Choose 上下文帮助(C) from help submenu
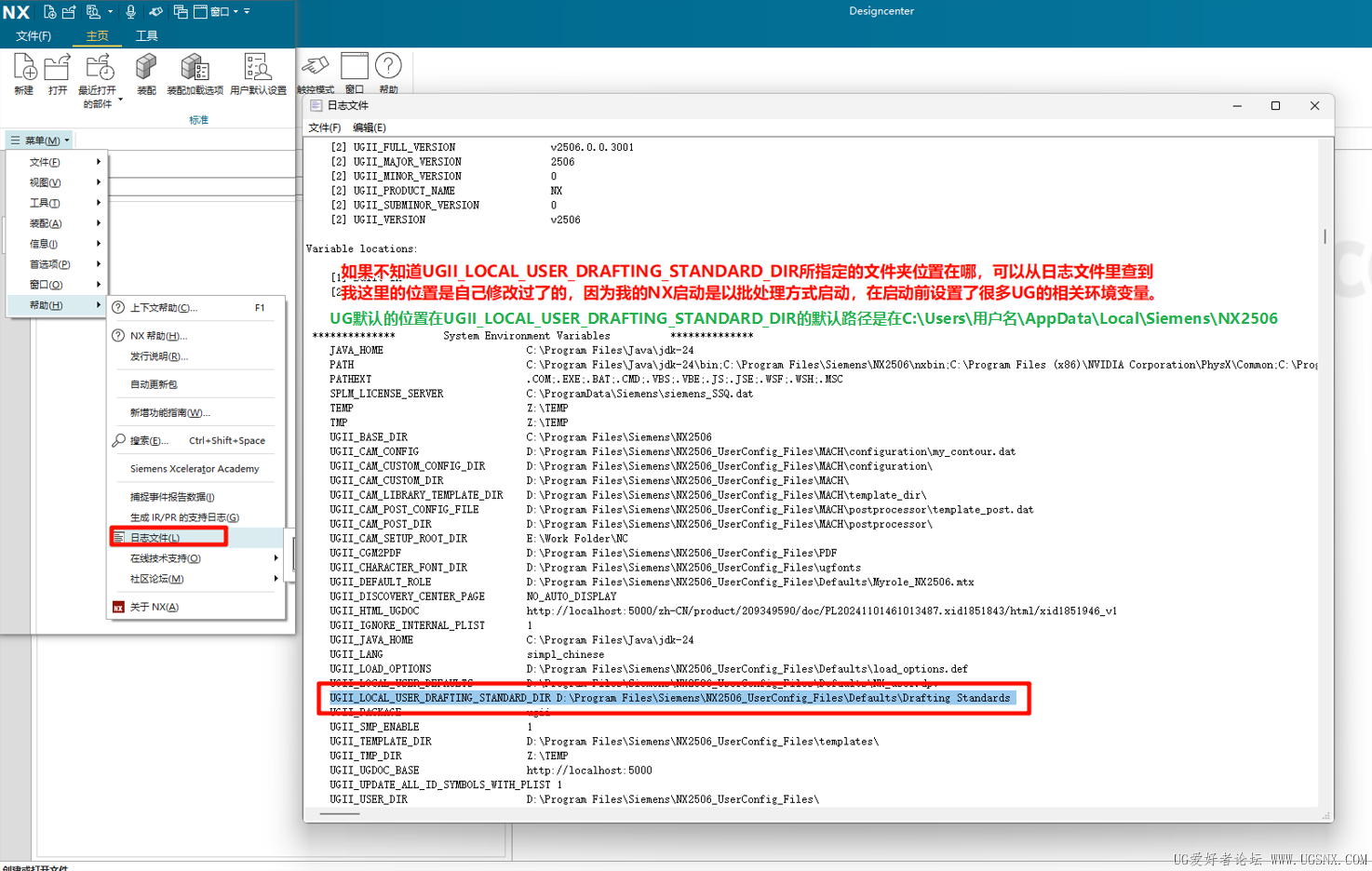Screen dimensions: 1372x871 pos(195,308)
